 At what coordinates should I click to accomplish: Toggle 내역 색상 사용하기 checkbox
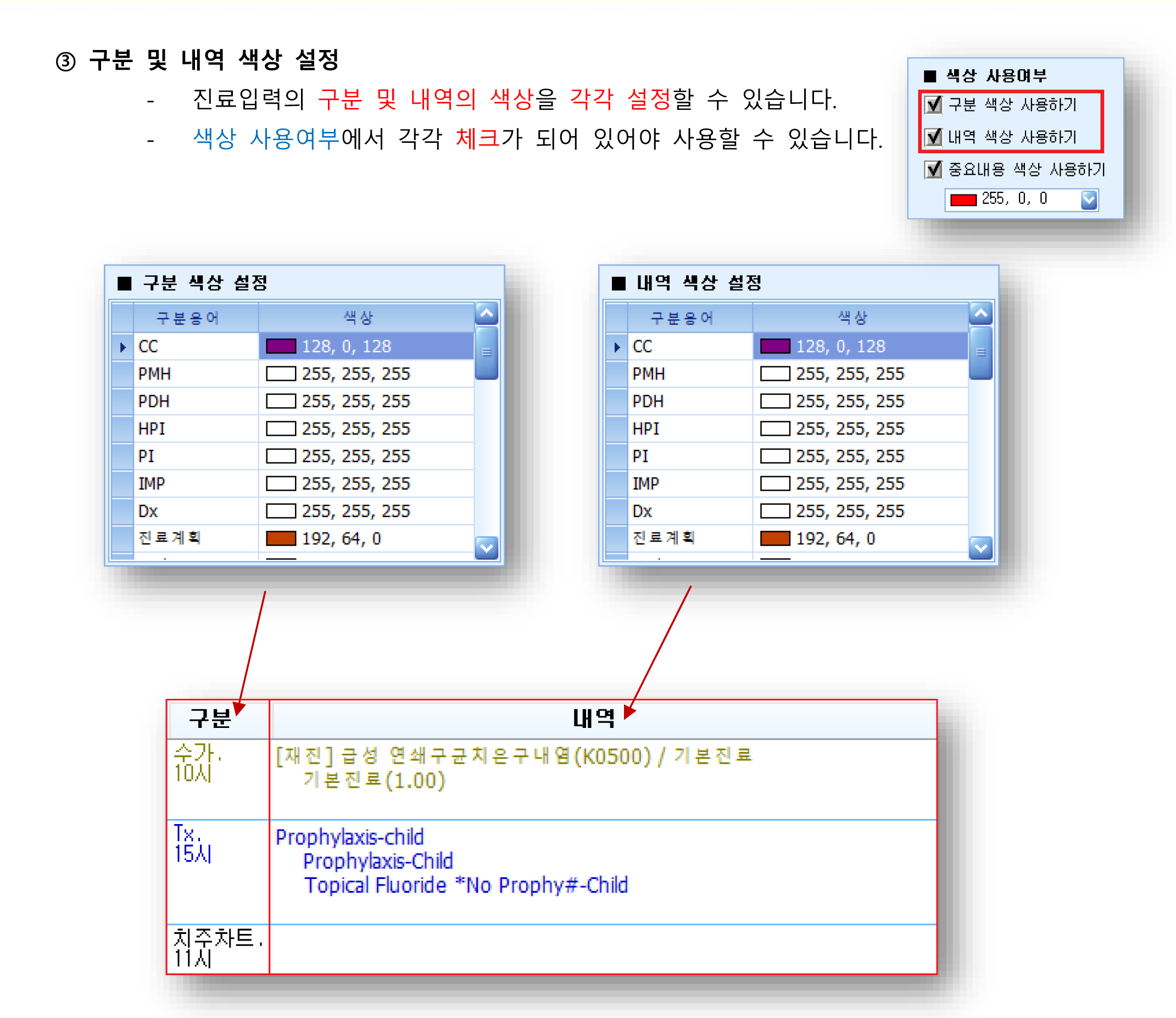pos(934,137)
